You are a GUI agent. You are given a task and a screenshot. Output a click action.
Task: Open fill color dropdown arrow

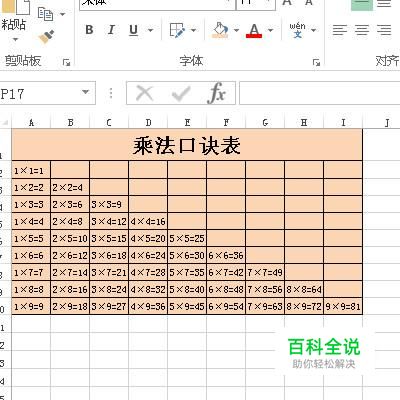[236, 30]
